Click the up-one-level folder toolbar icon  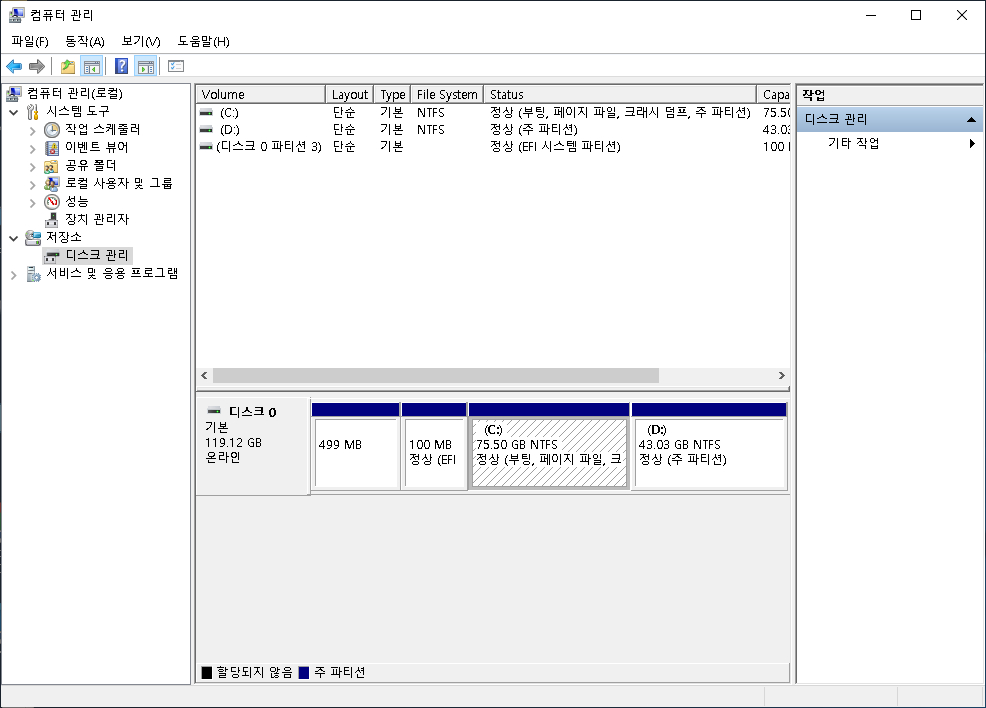tap(67, 66)
